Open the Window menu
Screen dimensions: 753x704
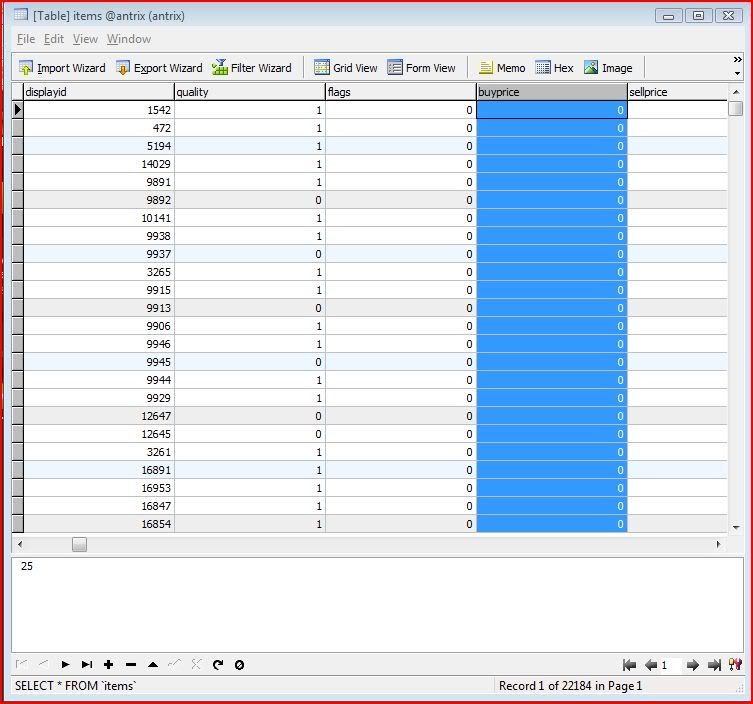[x=129, y=39]
